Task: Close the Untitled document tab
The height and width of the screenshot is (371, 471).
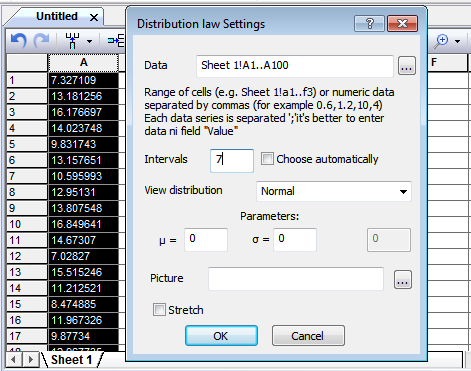Action: (94, 17)
